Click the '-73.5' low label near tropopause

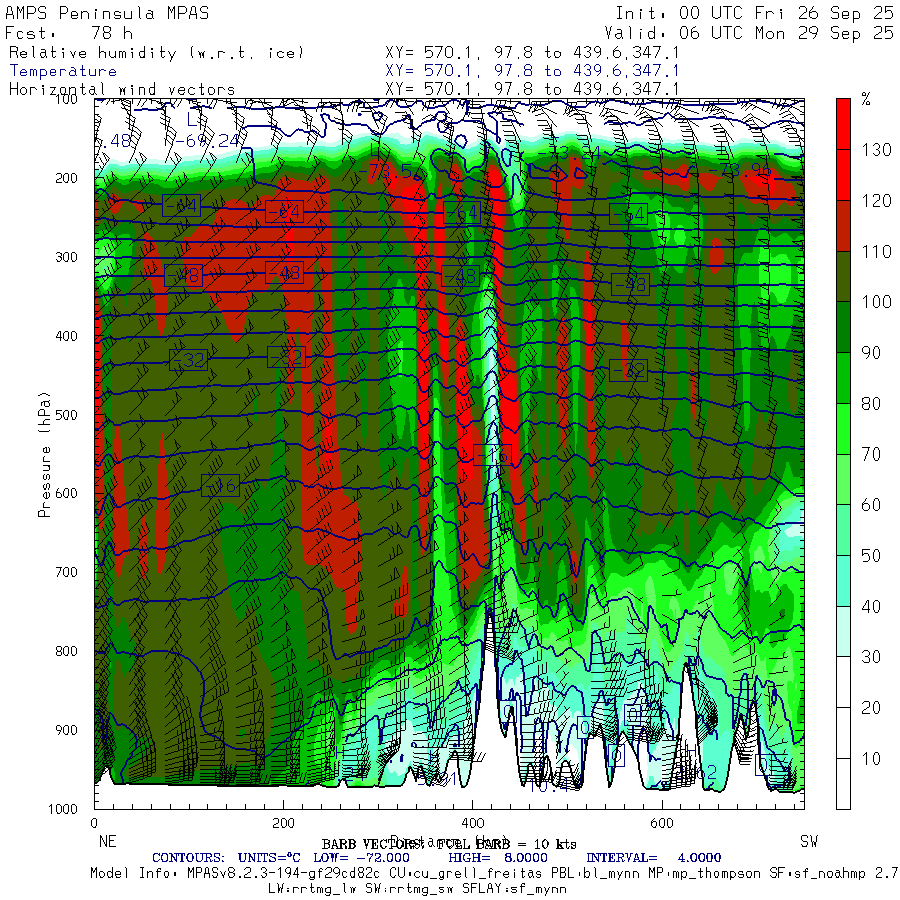(x=383, y=171)
